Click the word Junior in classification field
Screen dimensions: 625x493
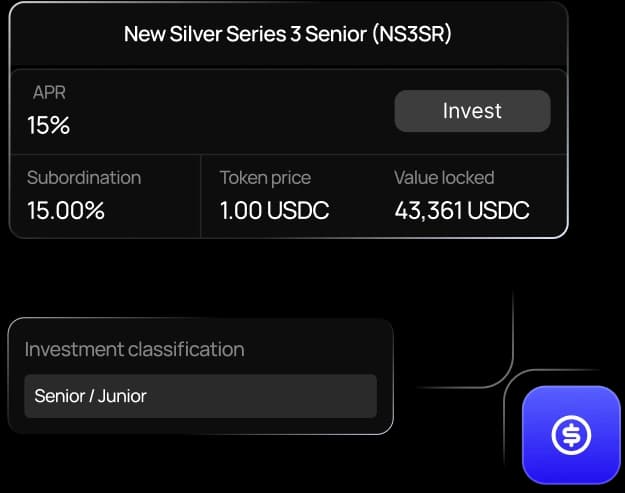122,396
